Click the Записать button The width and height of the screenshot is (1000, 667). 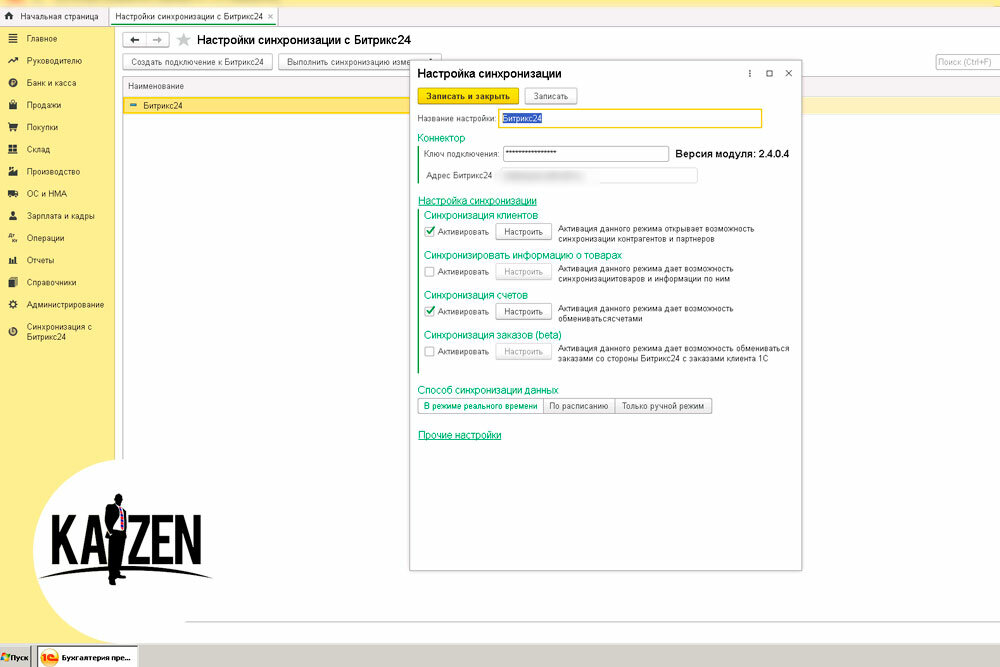[x=550, y=96]
